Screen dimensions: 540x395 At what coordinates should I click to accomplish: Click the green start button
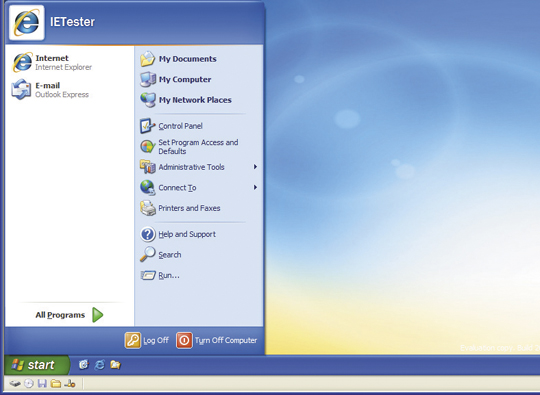37,365
